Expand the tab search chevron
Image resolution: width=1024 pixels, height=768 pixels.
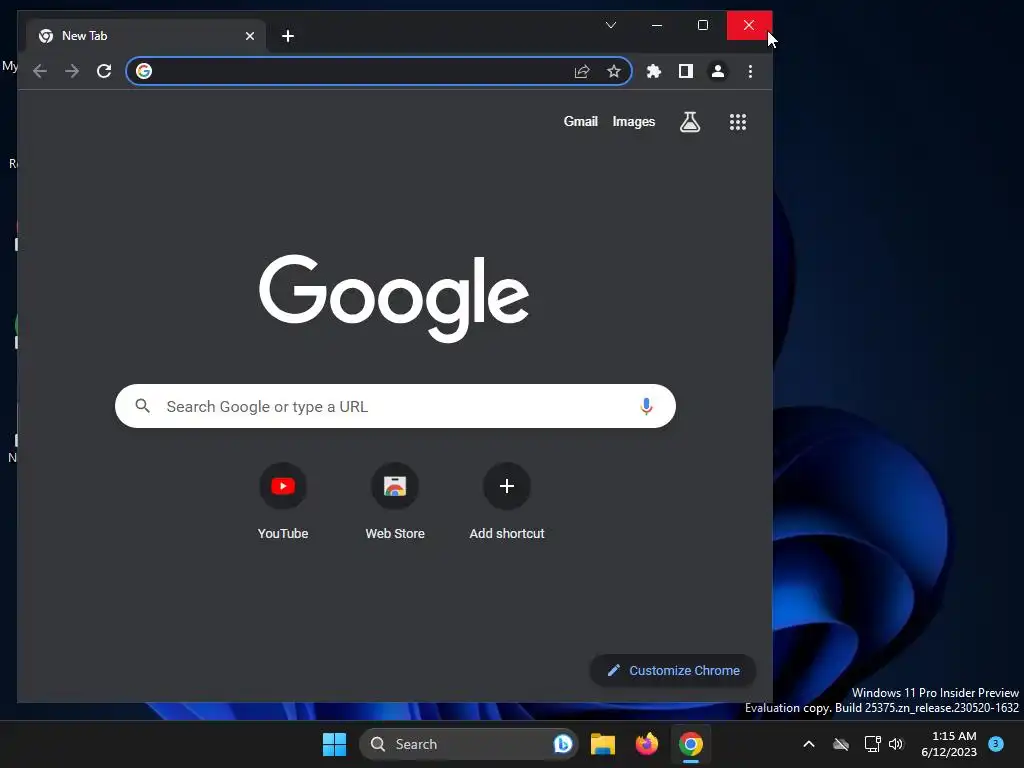[x=611, y=25]
